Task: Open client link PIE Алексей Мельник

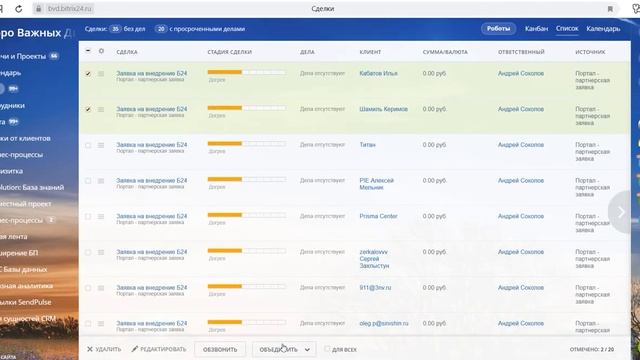Action: click(x=376, y=184)
